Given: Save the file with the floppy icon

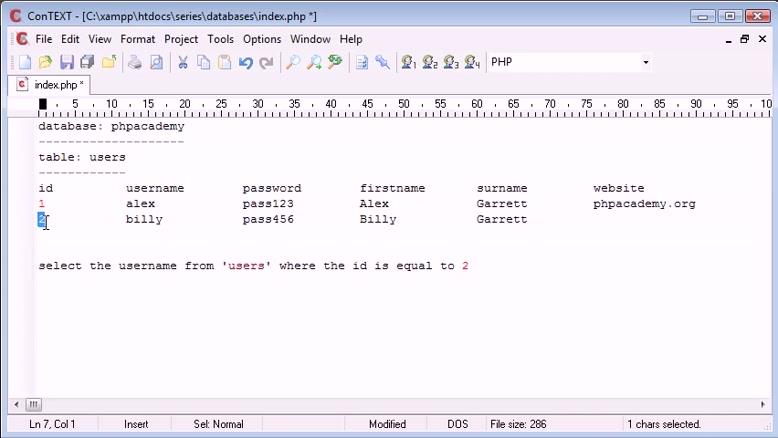Looking at the screenshot, I should (x=66, y=63).
